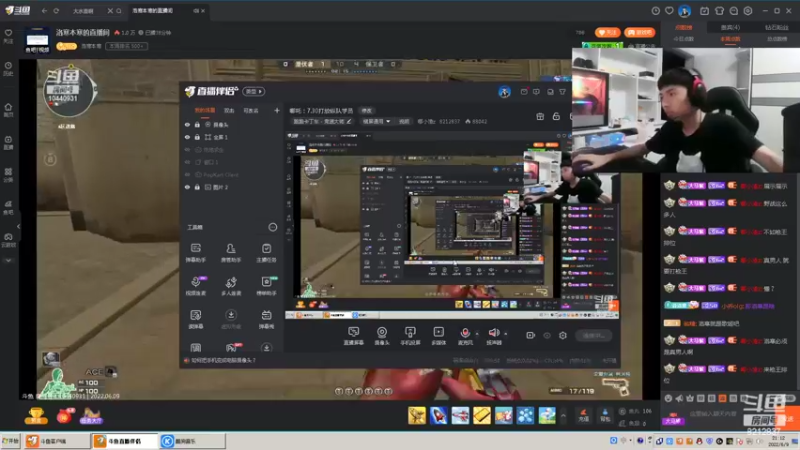Open the 背包 backpack icon
This screenshot has width=800, height=450.
pos(605,415)
